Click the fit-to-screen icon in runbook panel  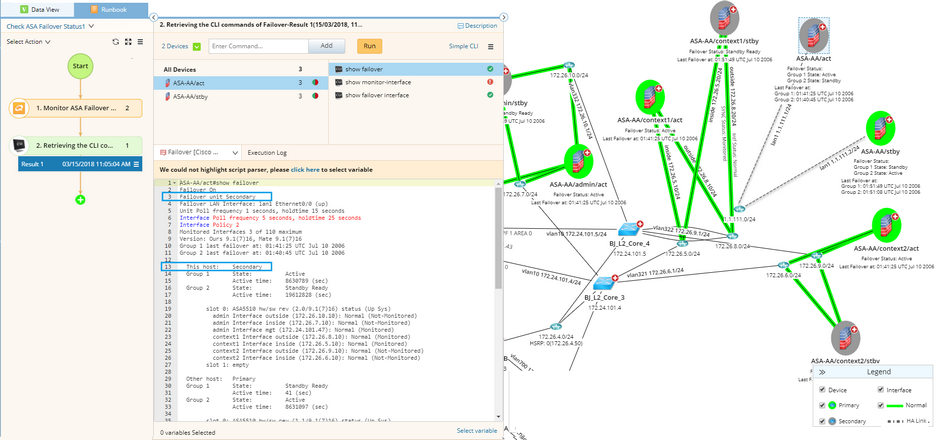coord(128,42)
